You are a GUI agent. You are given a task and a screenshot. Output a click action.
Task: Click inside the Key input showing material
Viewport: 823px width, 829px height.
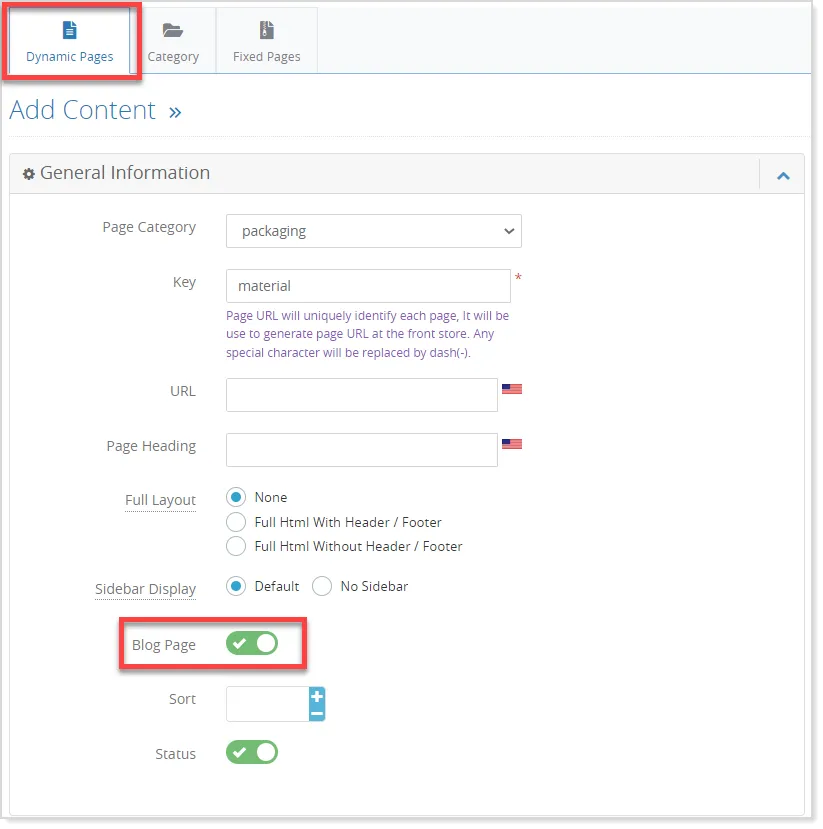coord(368,285)
